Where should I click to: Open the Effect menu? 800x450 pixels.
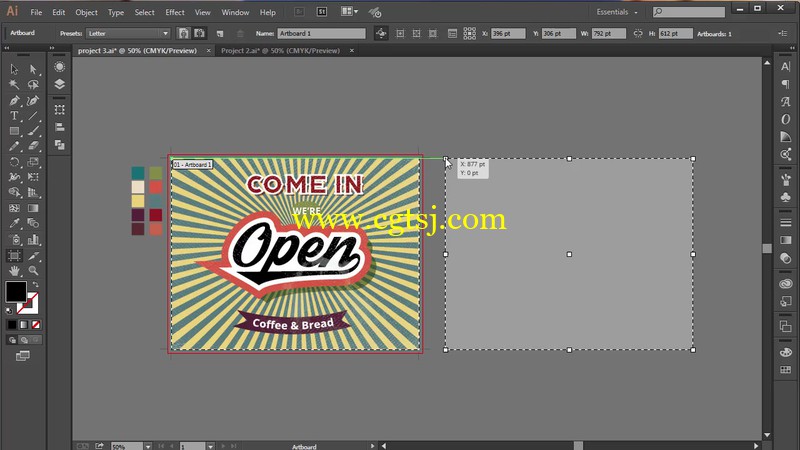tap(175, 12)
